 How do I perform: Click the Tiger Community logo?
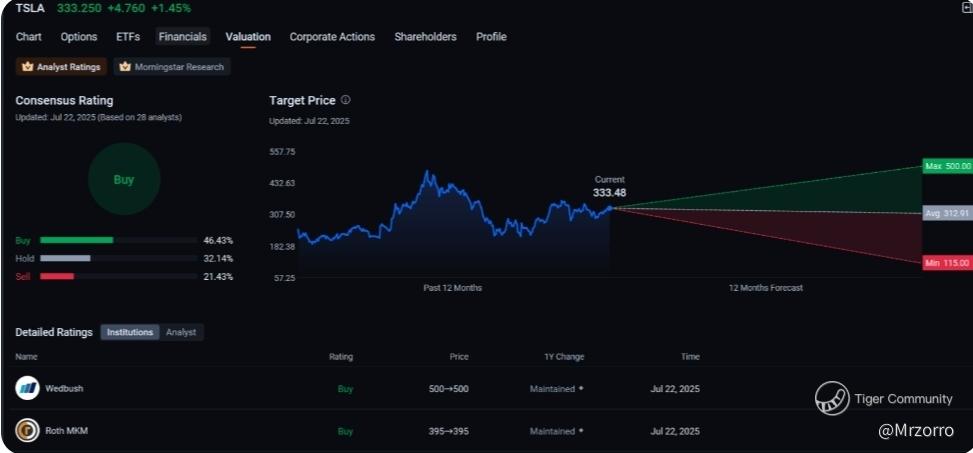coord(832,398)
